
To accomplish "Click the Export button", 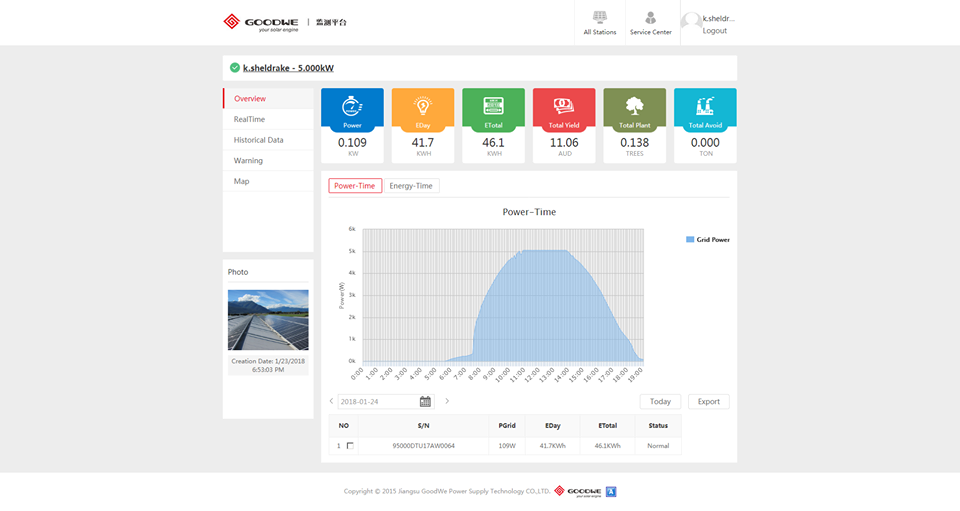I will [708, 402].
